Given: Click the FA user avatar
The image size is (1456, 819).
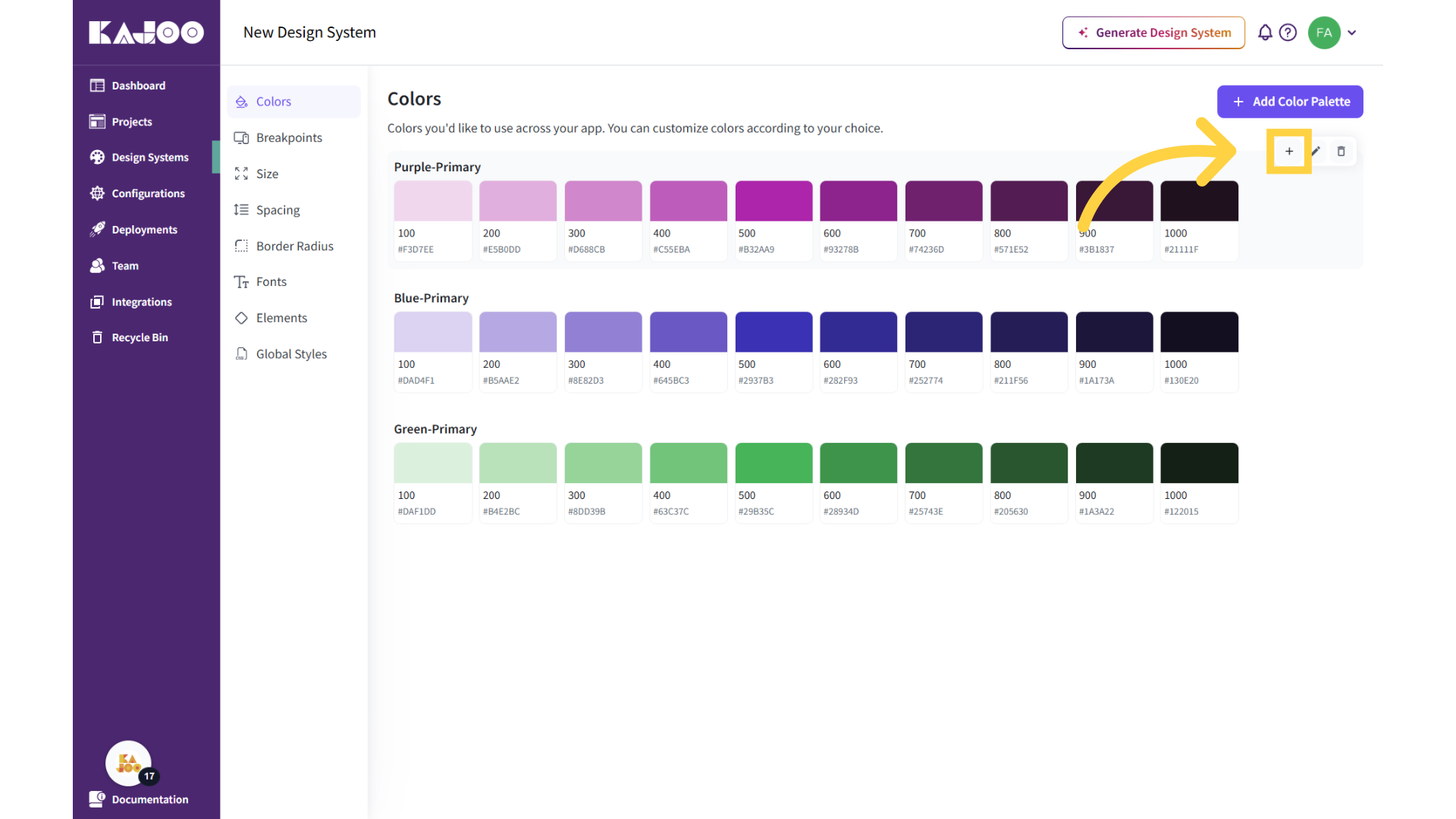Looking at the screenshot, I should (1324, 33).
